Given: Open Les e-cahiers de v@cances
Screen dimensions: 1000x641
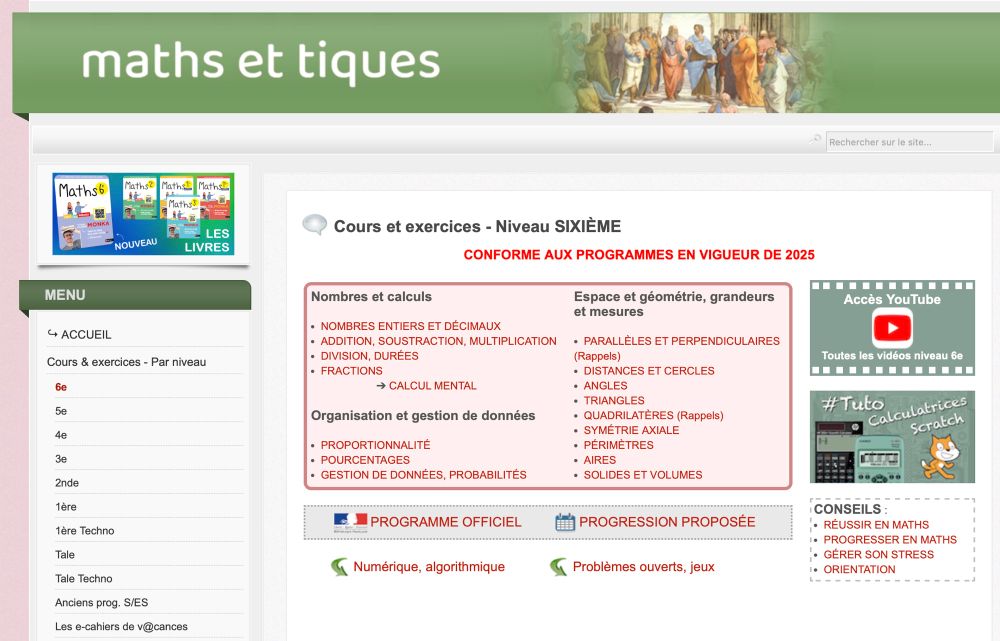Looking at the screenshot, I should pos(121,626).
